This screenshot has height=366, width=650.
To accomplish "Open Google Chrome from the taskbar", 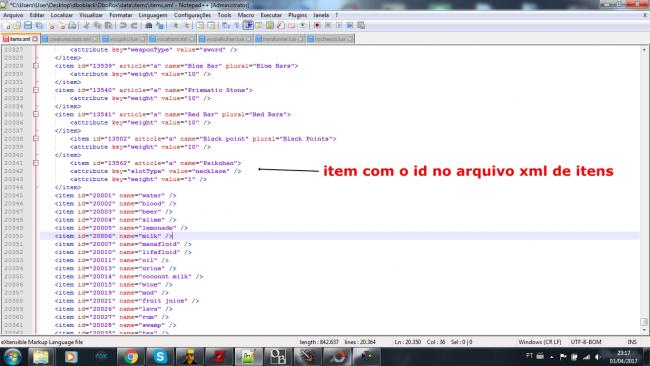I will pyautogui.click(x=131, y=356).
